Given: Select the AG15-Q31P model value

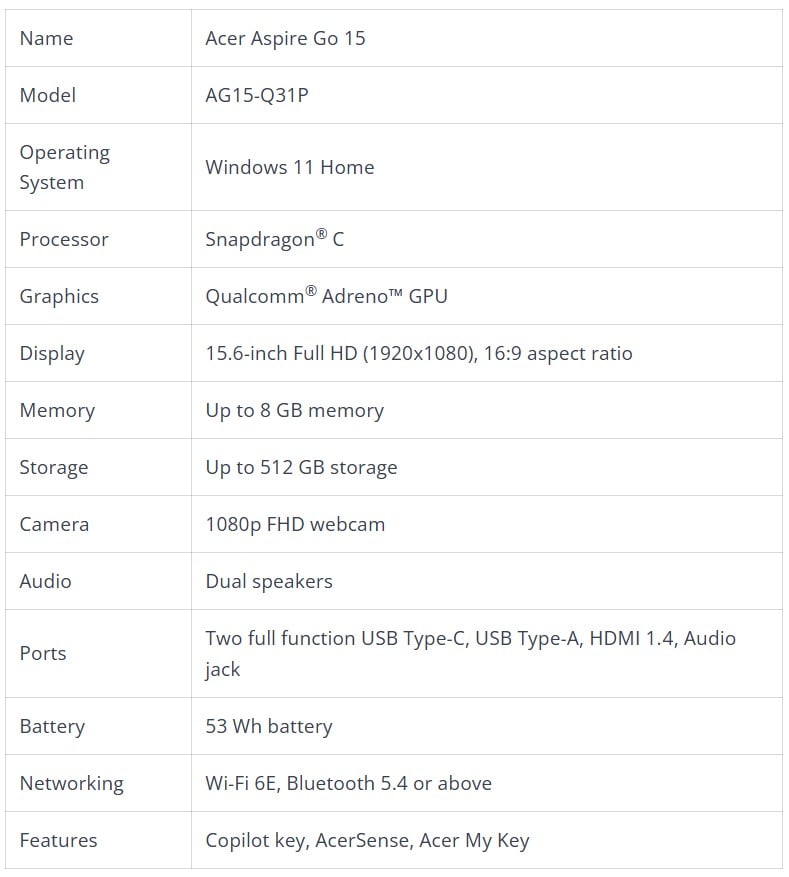Looking at the screenshot, I should coord(257,96).
